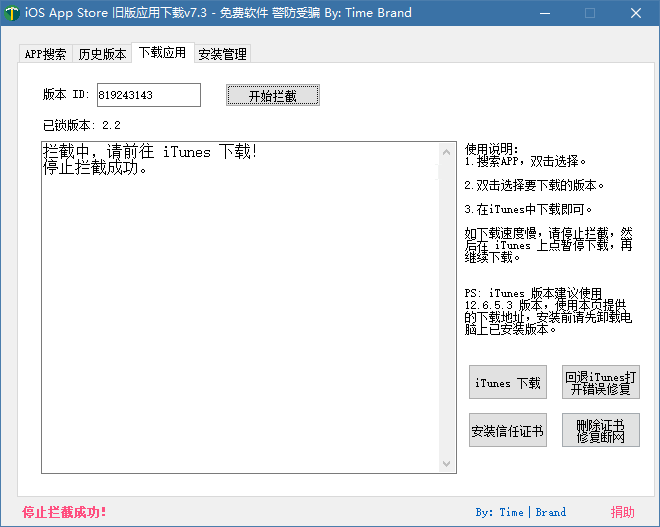Click instruction text 3.在iTunes中下载即可。

(528, 209)
